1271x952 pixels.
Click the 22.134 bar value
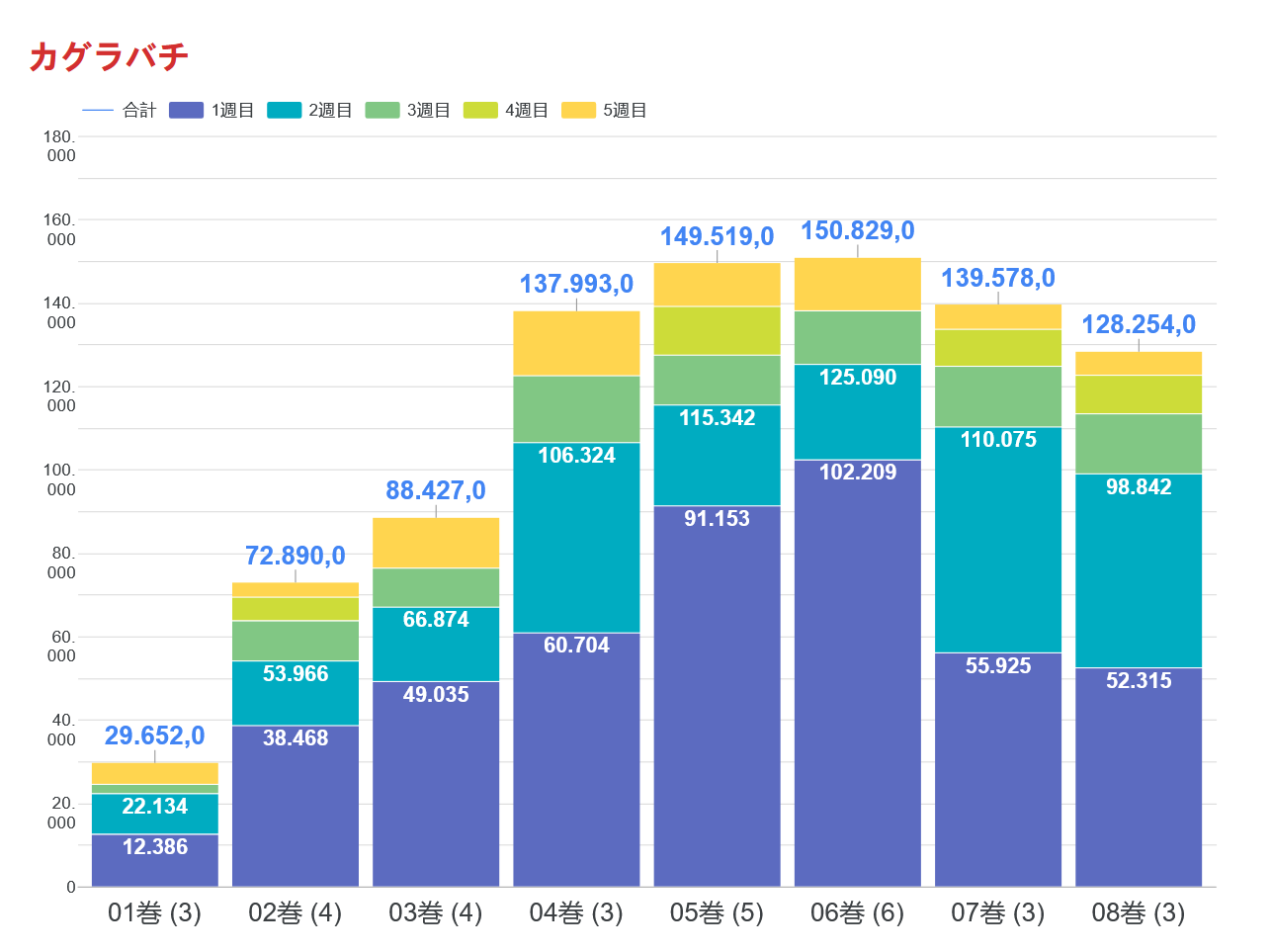[155, 806]
